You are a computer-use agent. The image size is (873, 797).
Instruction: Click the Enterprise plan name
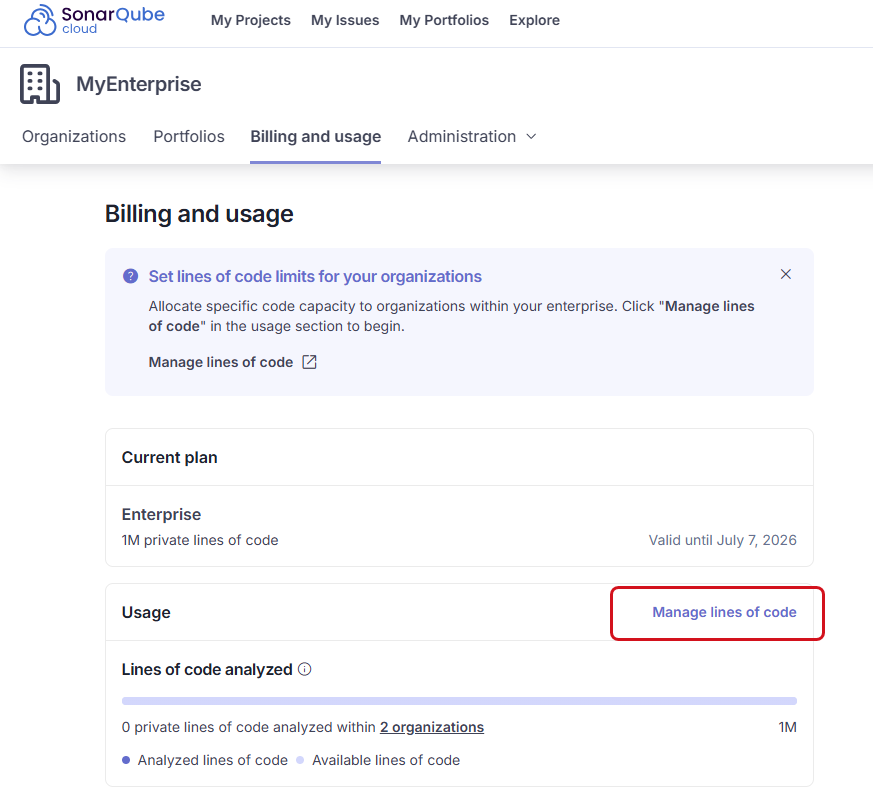coord(161,514)
